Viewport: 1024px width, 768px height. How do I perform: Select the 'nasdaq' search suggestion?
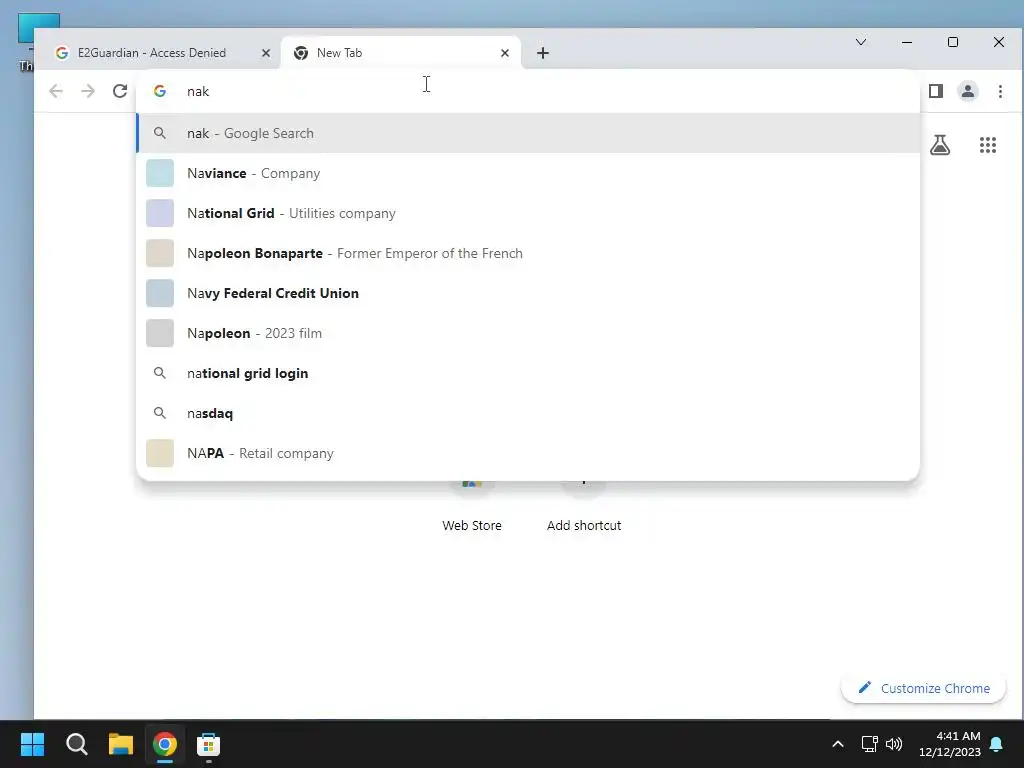pos(528,413)
